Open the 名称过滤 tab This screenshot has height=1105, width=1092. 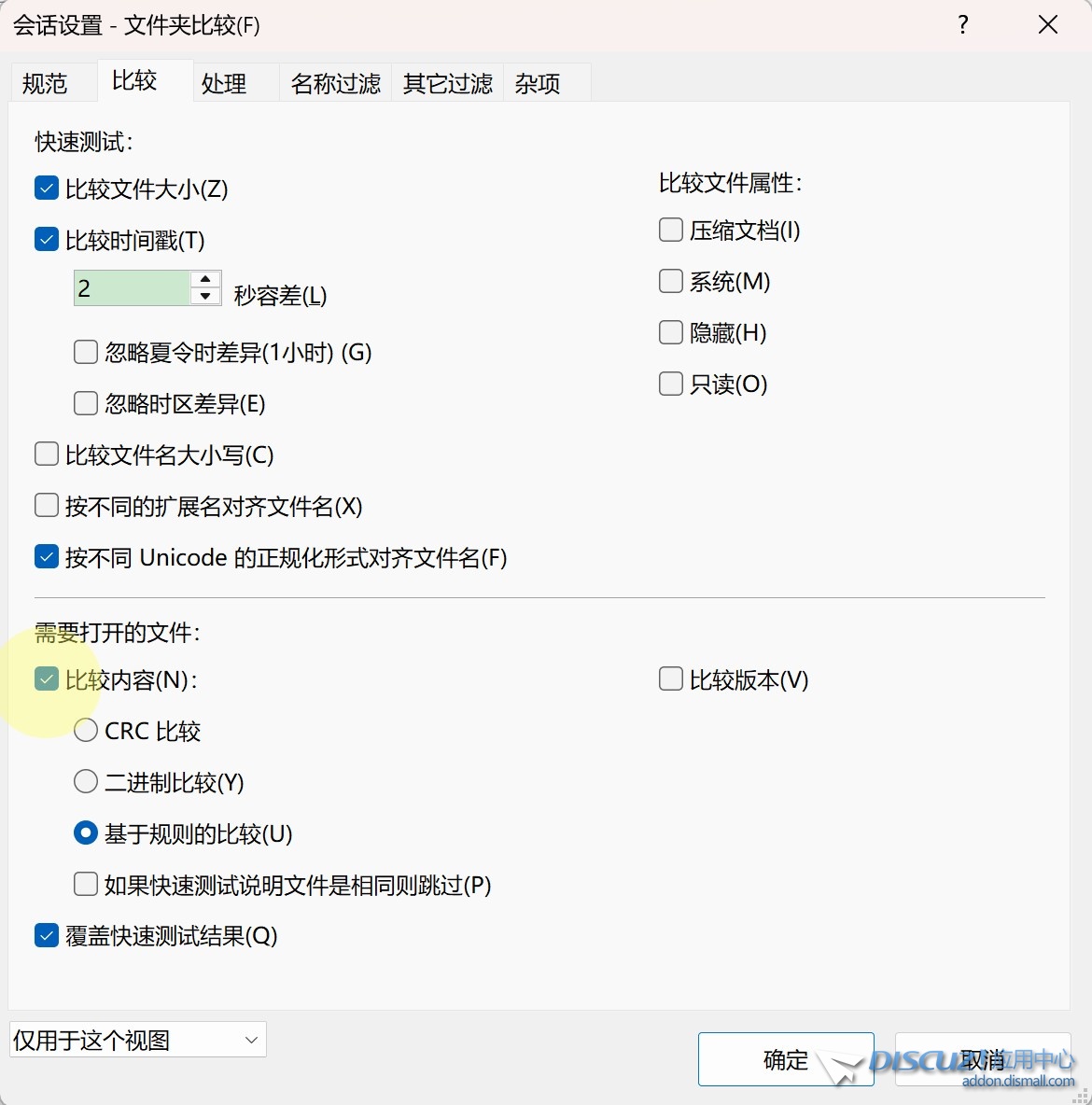(335, 84)
